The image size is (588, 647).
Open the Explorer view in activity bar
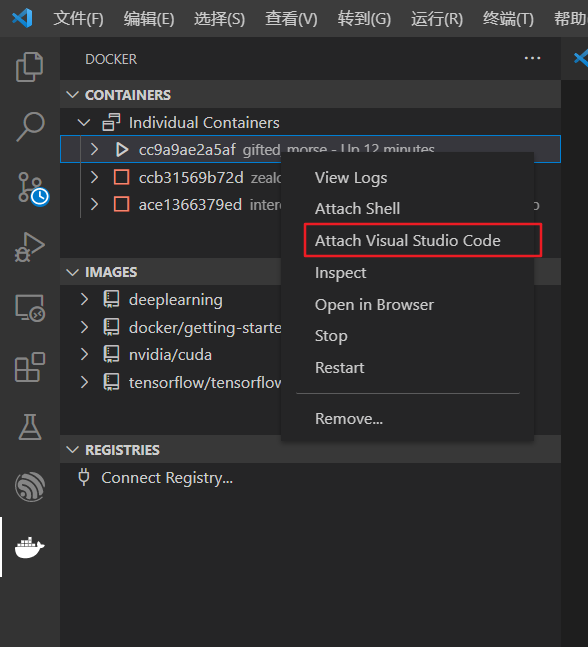29,66
